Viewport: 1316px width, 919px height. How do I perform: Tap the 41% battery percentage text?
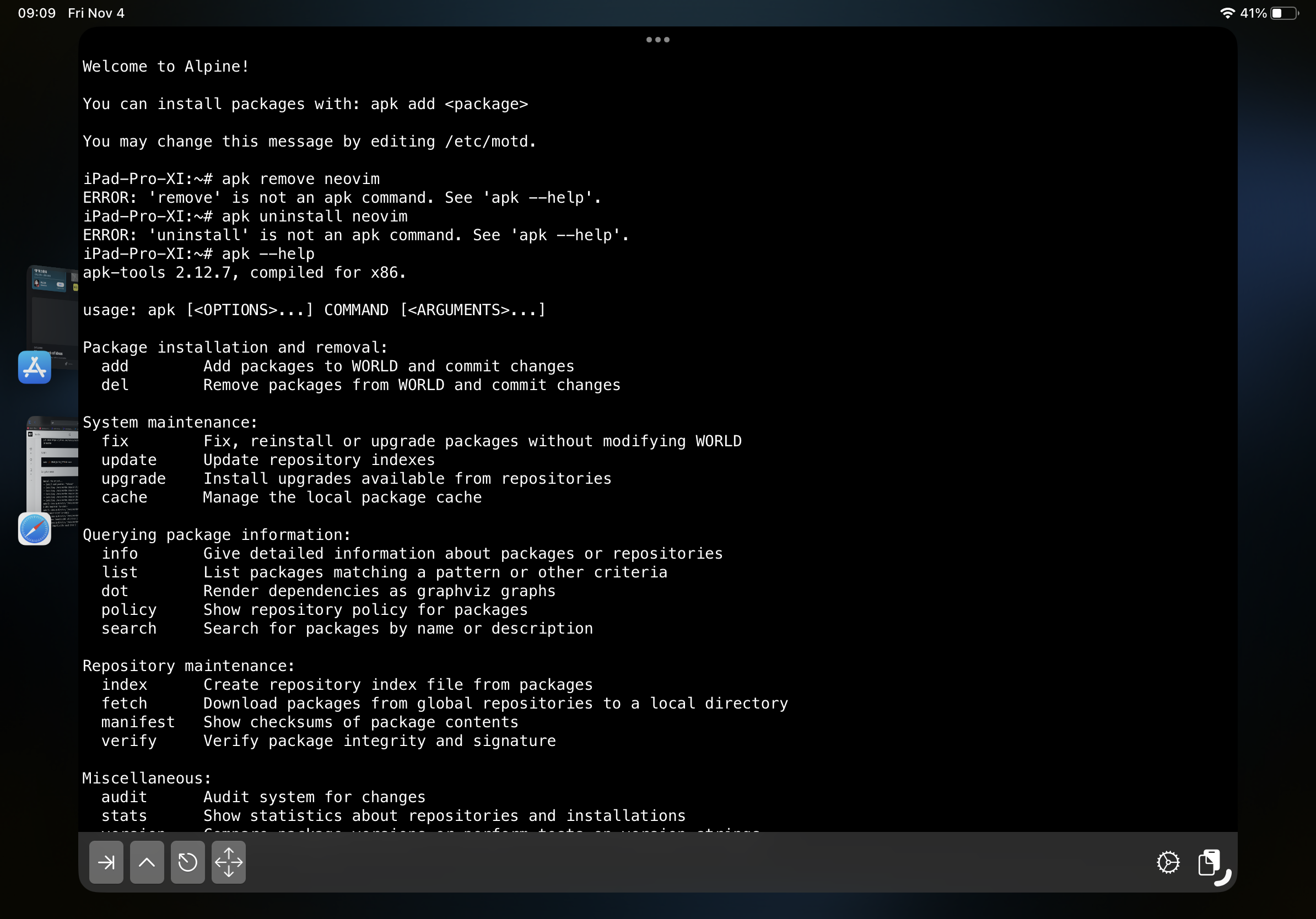pyautogui.click(x=1253, y=13)
